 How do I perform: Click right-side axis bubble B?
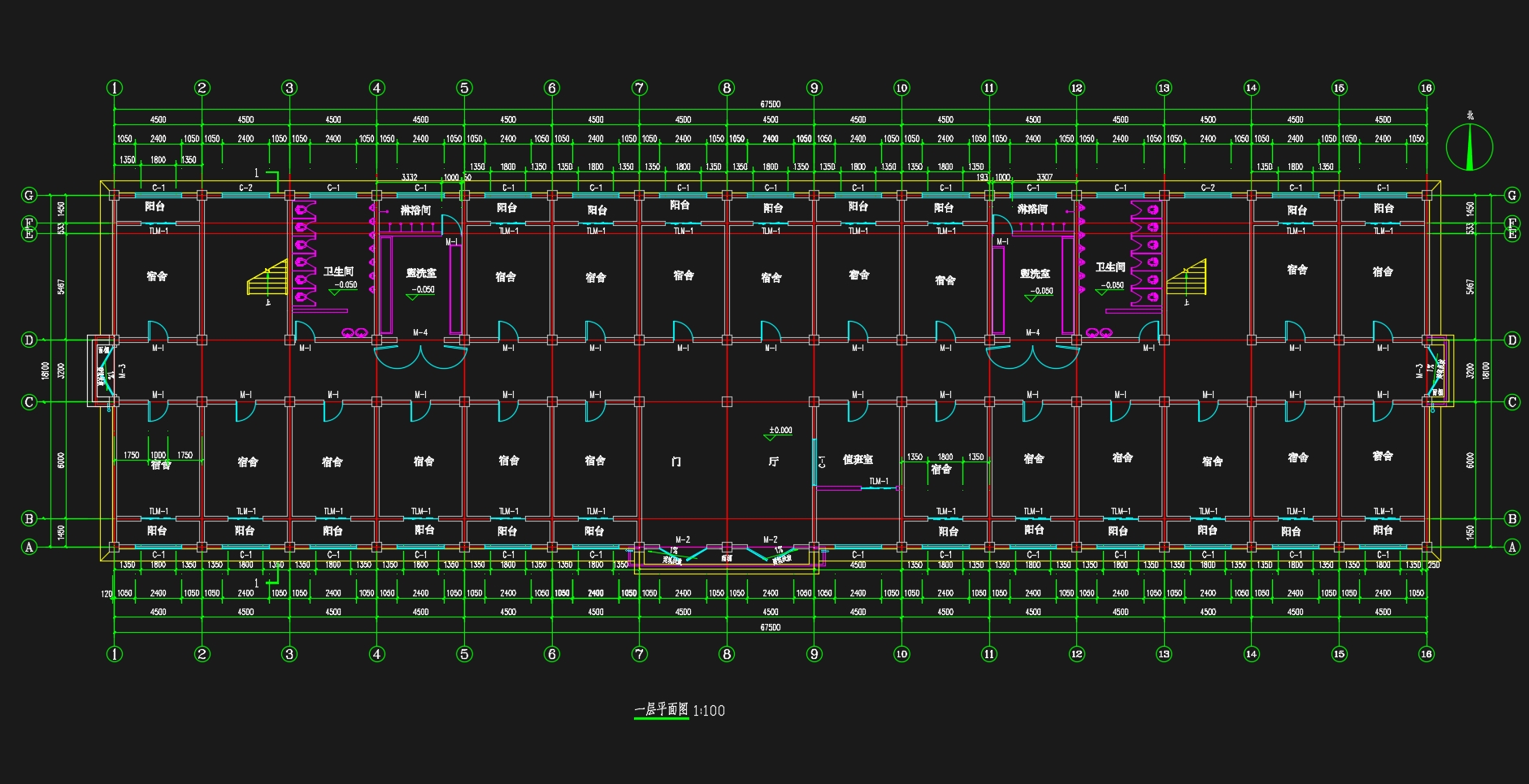[1512, 518]
